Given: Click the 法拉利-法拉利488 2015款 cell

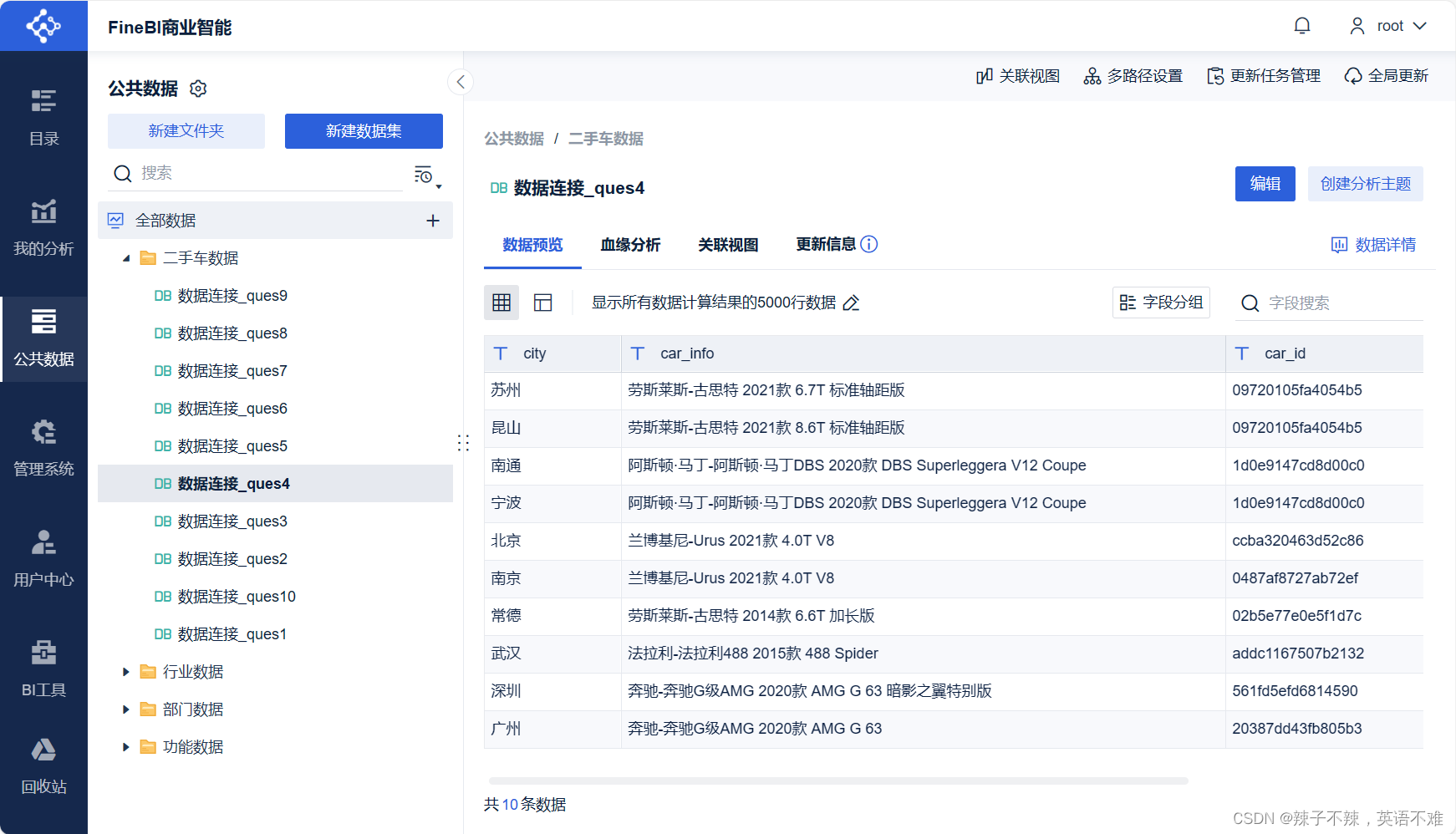Looking at the screenshot, I should 924,653.
